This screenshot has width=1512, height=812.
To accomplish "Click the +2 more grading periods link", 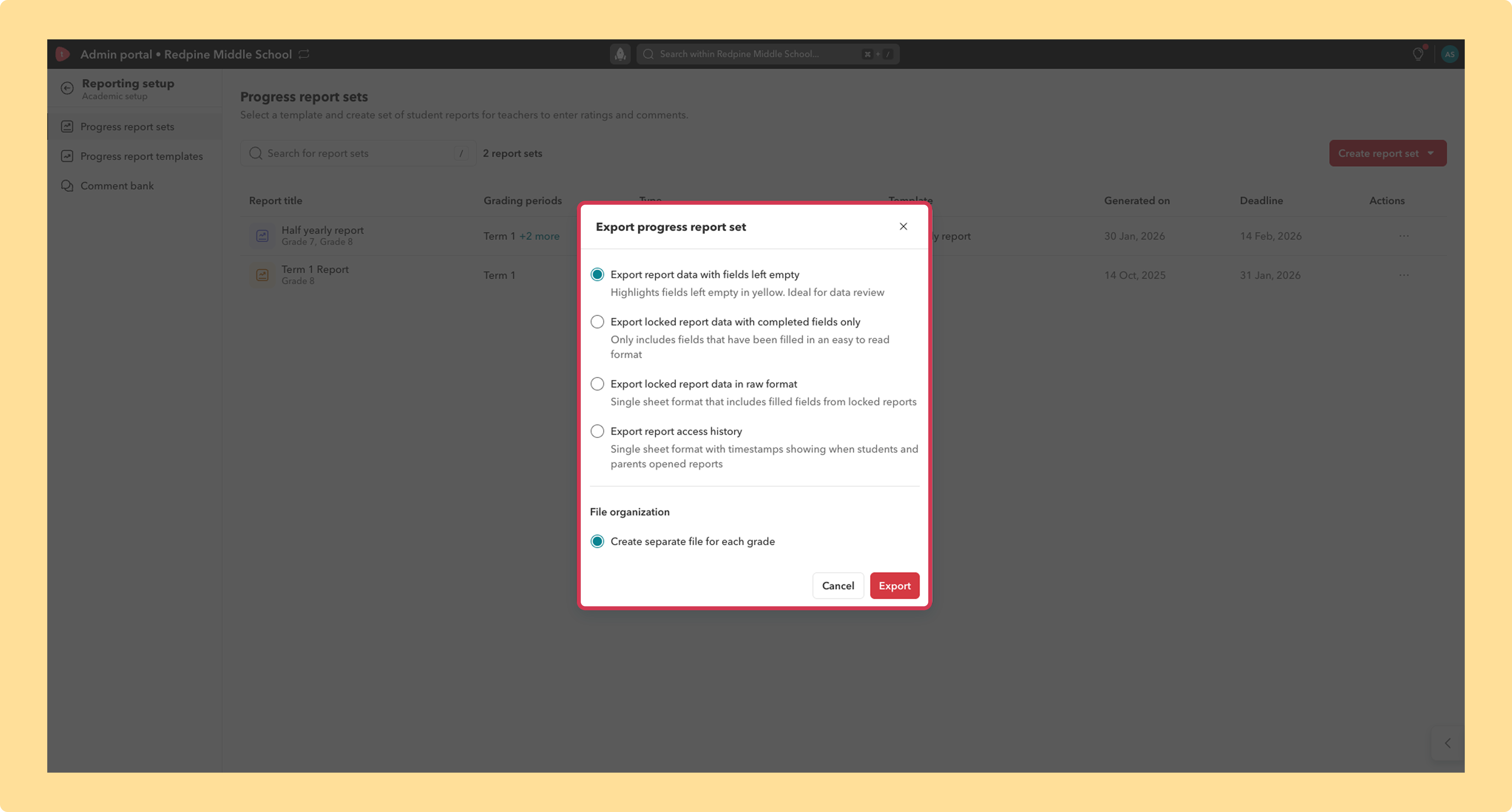I will tap(539, 236).
